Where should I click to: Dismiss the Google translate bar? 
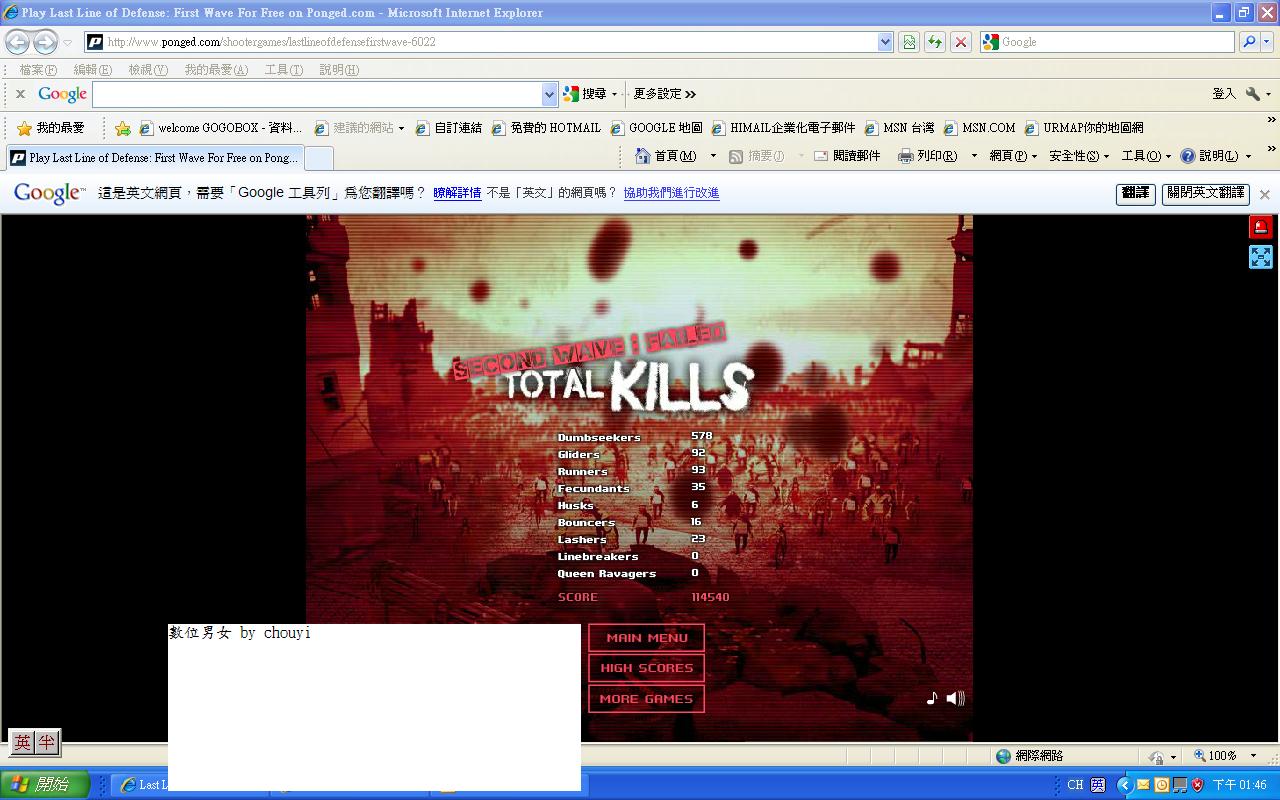click(1265, 194)
